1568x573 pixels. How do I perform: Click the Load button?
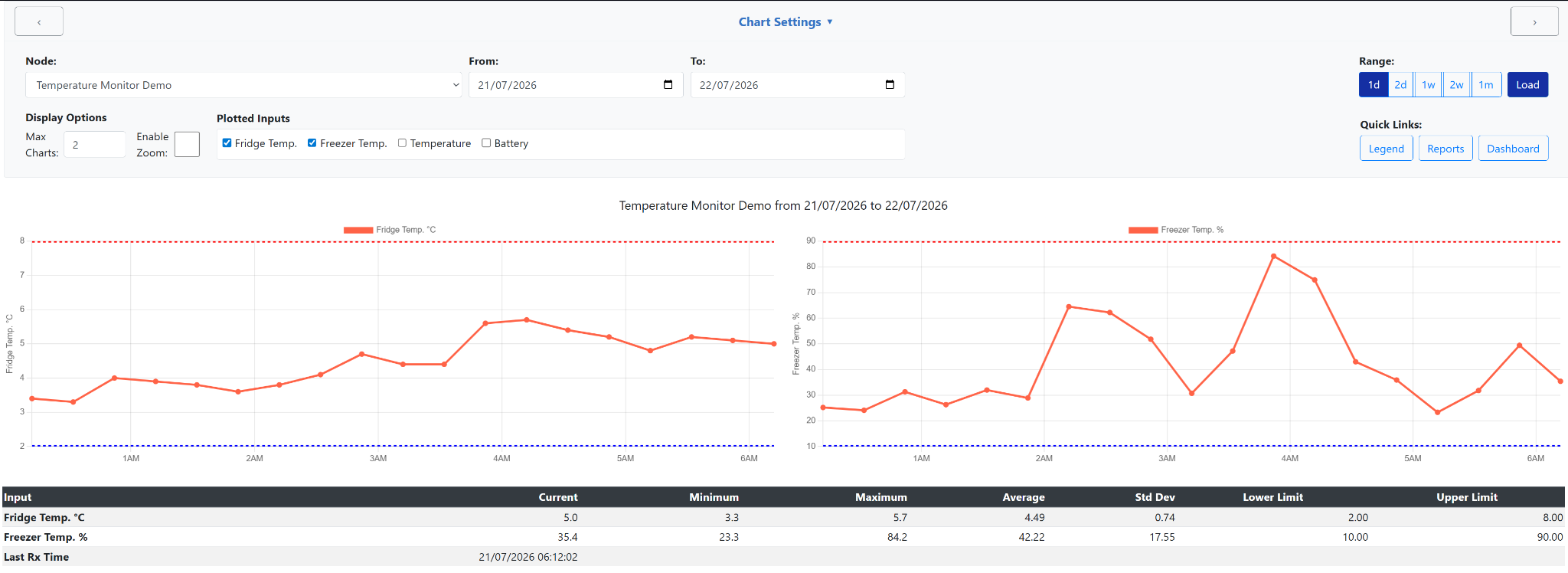(1527, 84)
